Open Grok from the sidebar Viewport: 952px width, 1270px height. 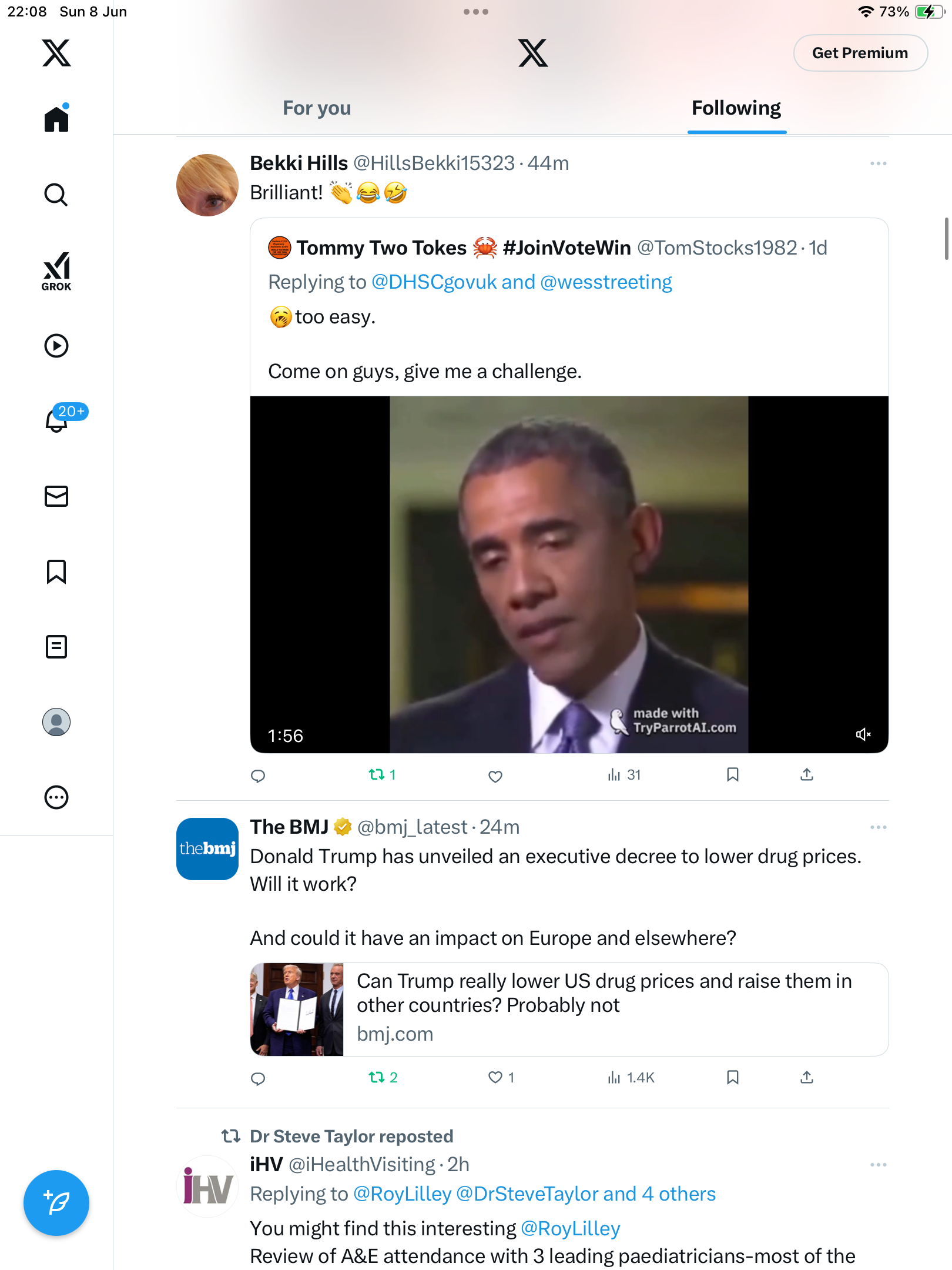click(x=56, y=271)
